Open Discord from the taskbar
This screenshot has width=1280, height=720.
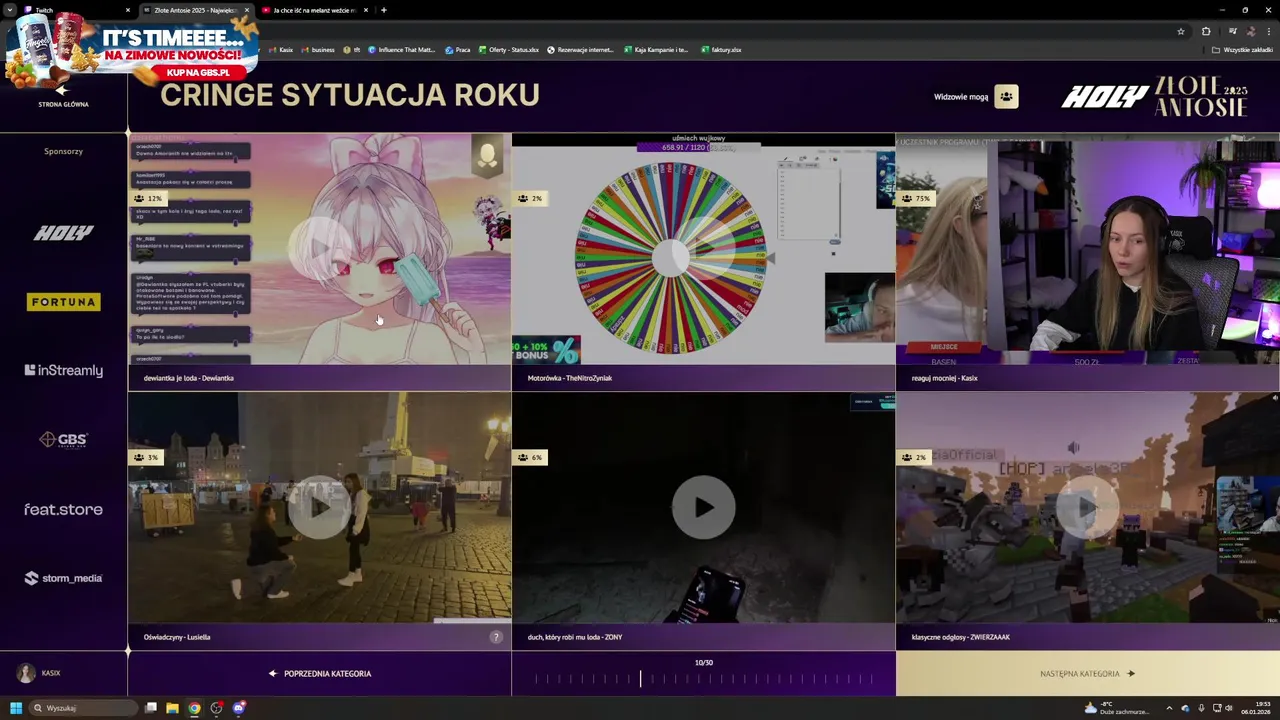pos(238,708)
